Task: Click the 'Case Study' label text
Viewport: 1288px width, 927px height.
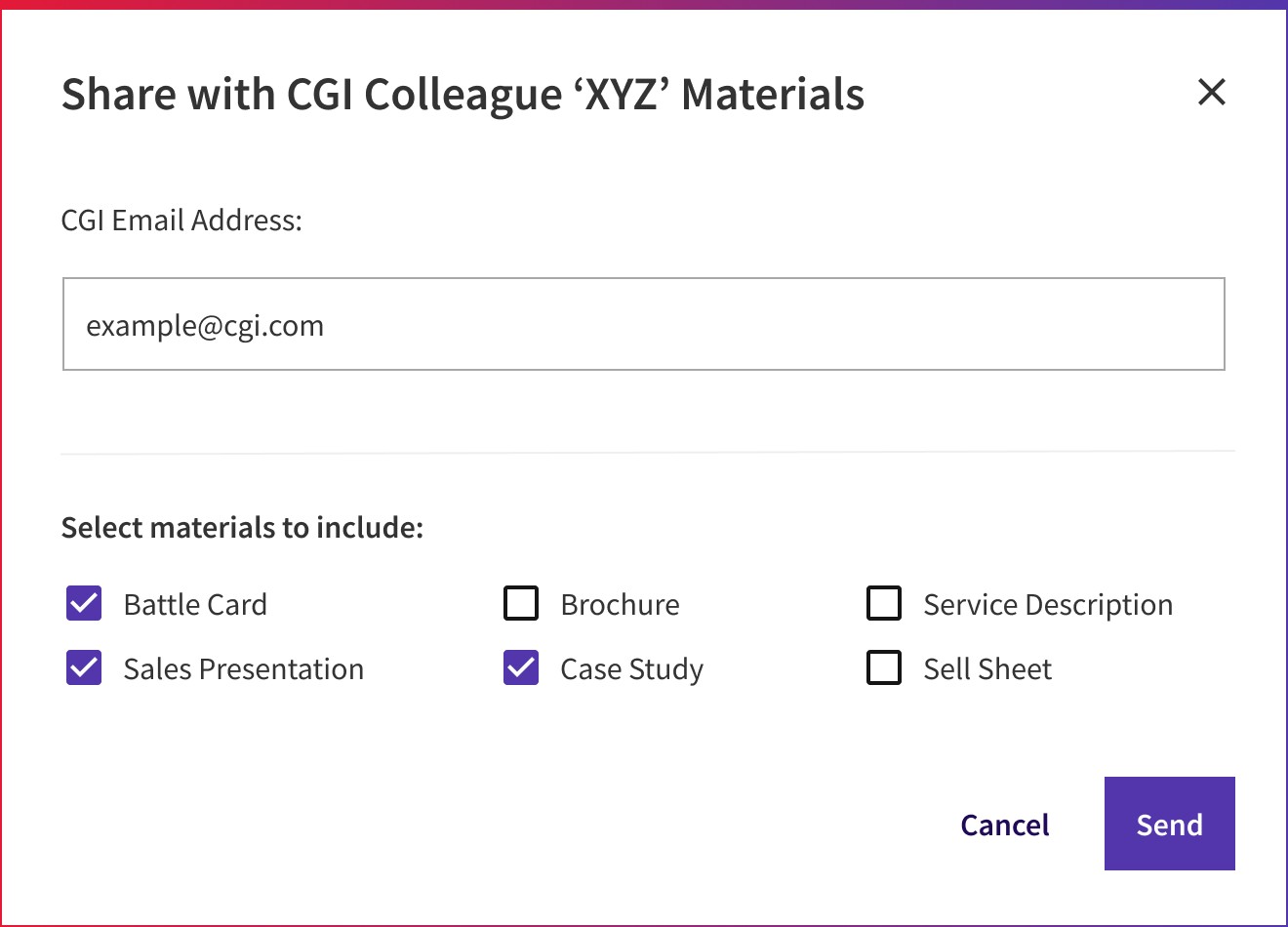Action: [632, 669]
